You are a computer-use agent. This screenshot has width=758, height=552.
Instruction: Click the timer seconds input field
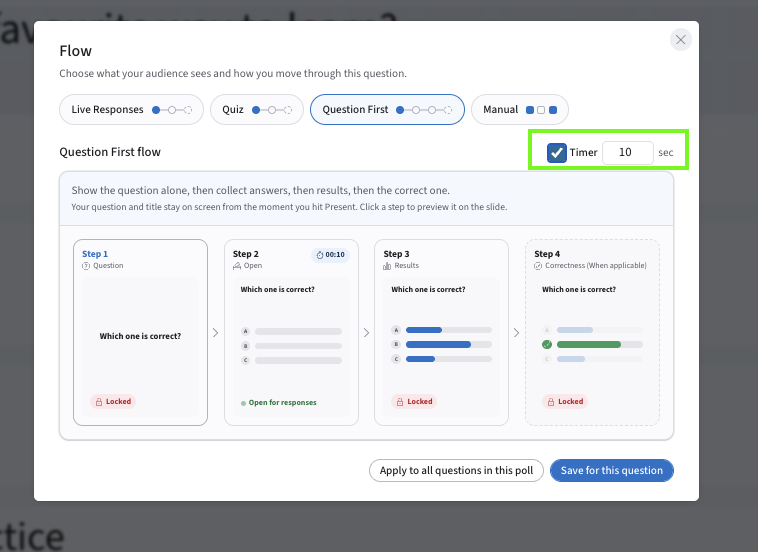coord(627,153)
